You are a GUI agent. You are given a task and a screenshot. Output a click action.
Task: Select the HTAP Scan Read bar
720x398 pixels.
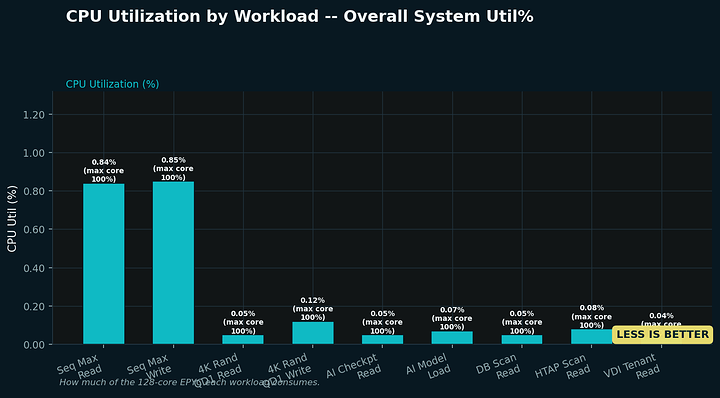click(x=591, y=336)
